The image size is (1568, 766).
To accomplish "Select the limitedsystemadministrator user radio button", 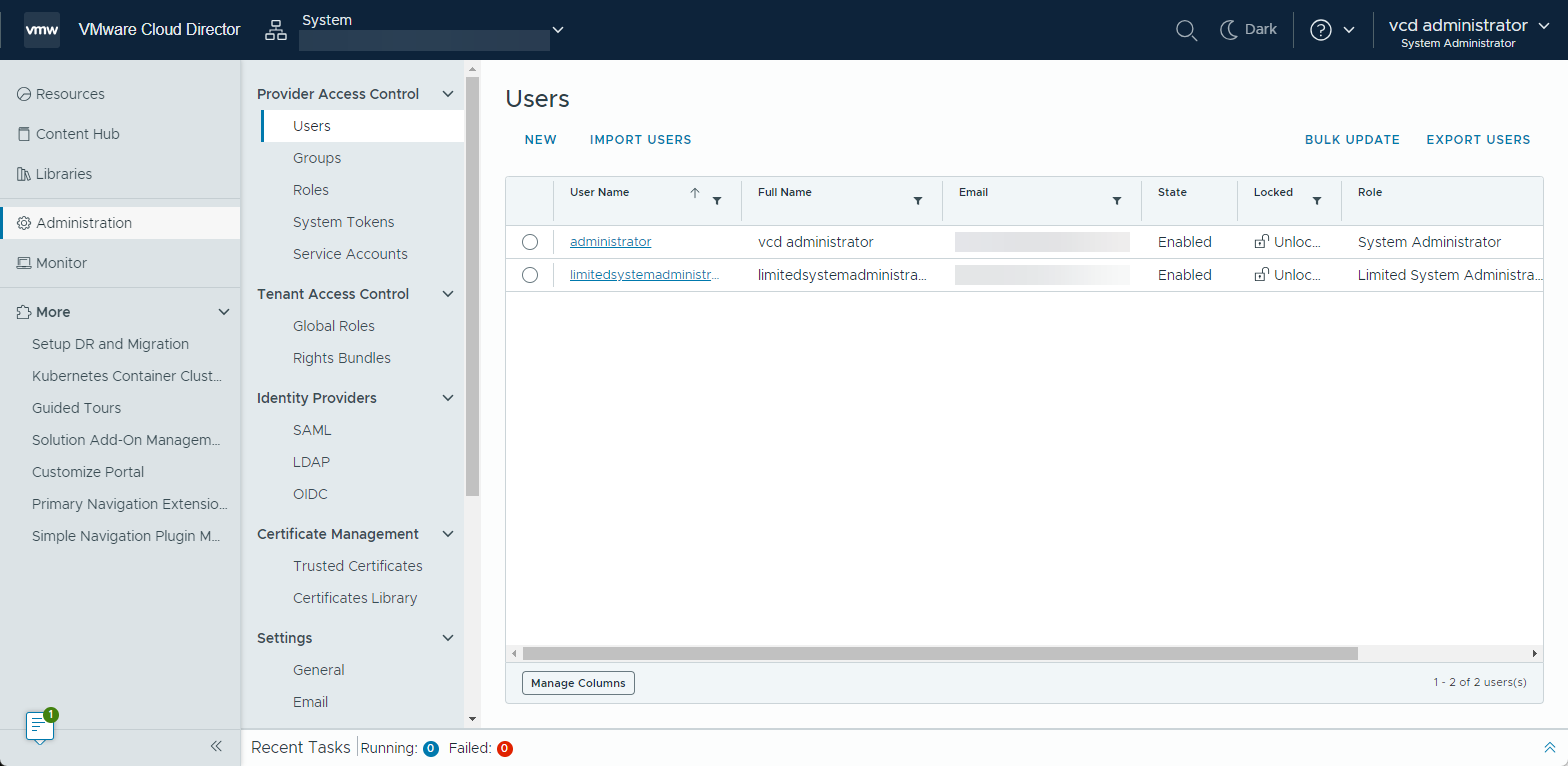I will click(530, 275).
